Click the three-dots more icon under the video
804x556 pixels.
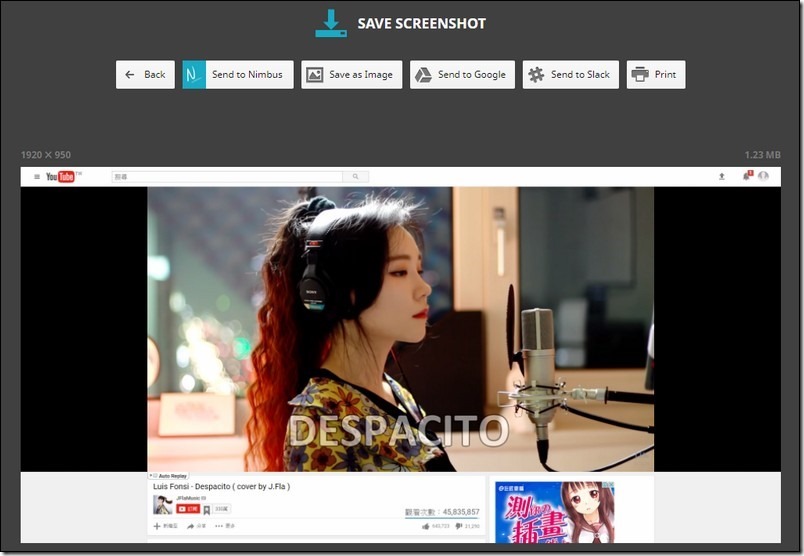219,526
